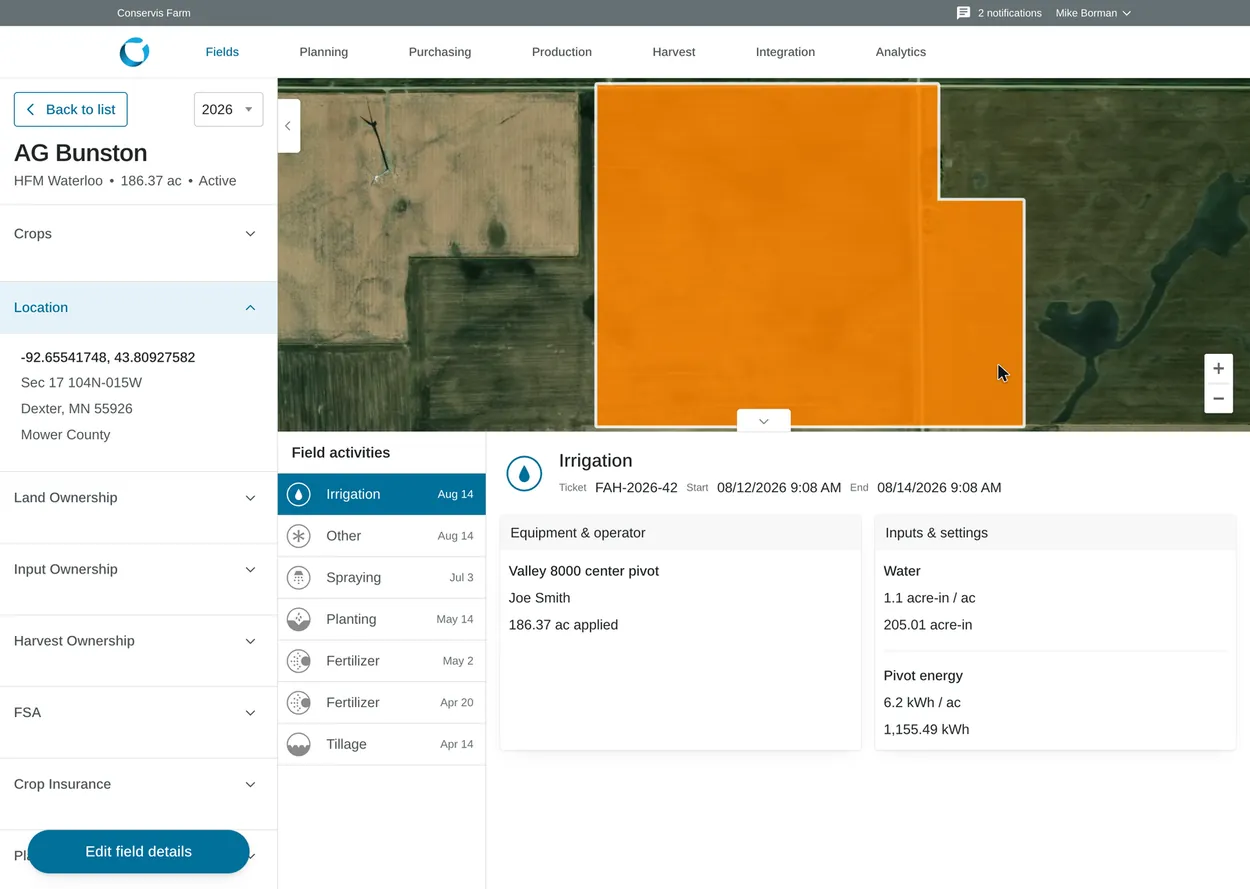Zoom in on the map with plus
1250x889 pixels.
tap(1218, 369)
